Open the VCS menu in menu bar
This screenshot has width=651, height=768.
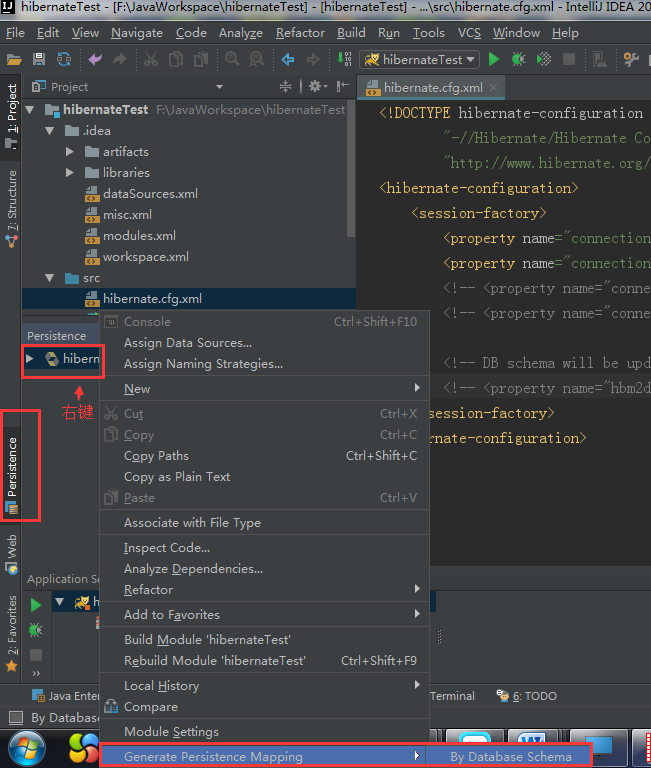tap(469, 33)
